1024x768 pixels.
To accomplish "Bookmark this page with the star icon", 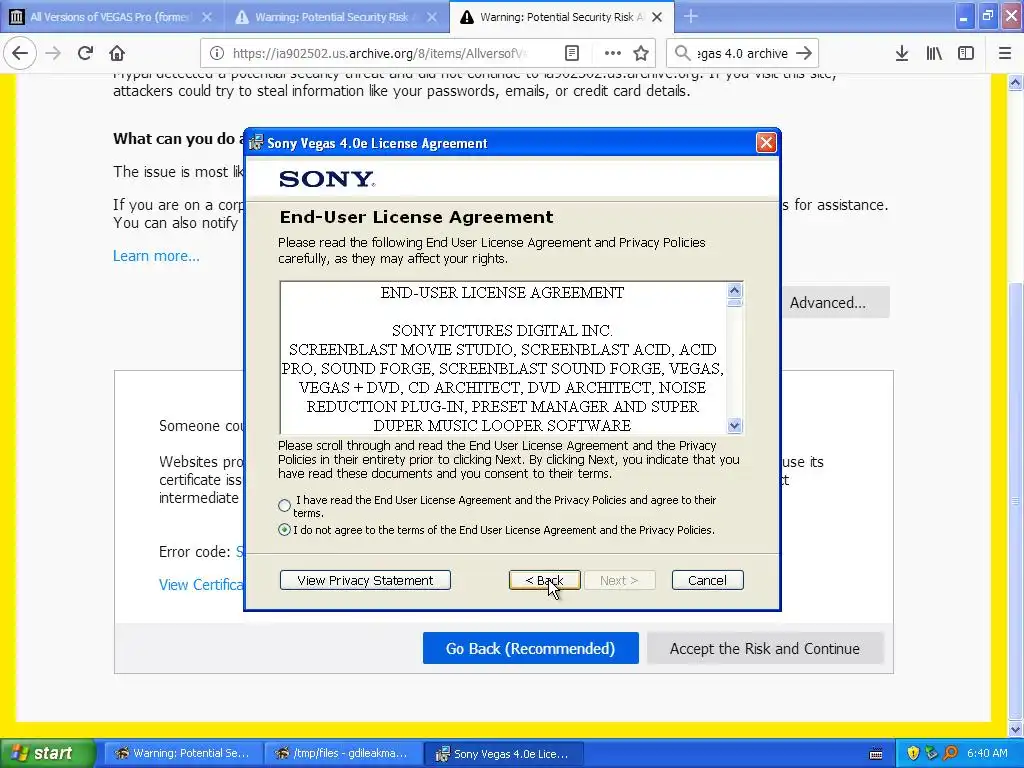I will [x=641, y=54].
